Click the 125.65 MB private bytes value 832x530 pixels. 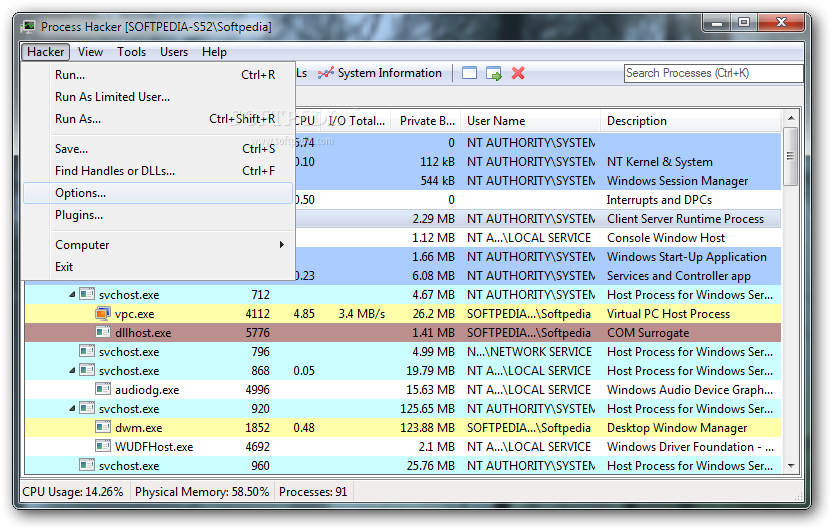click(x=427, y=409)
